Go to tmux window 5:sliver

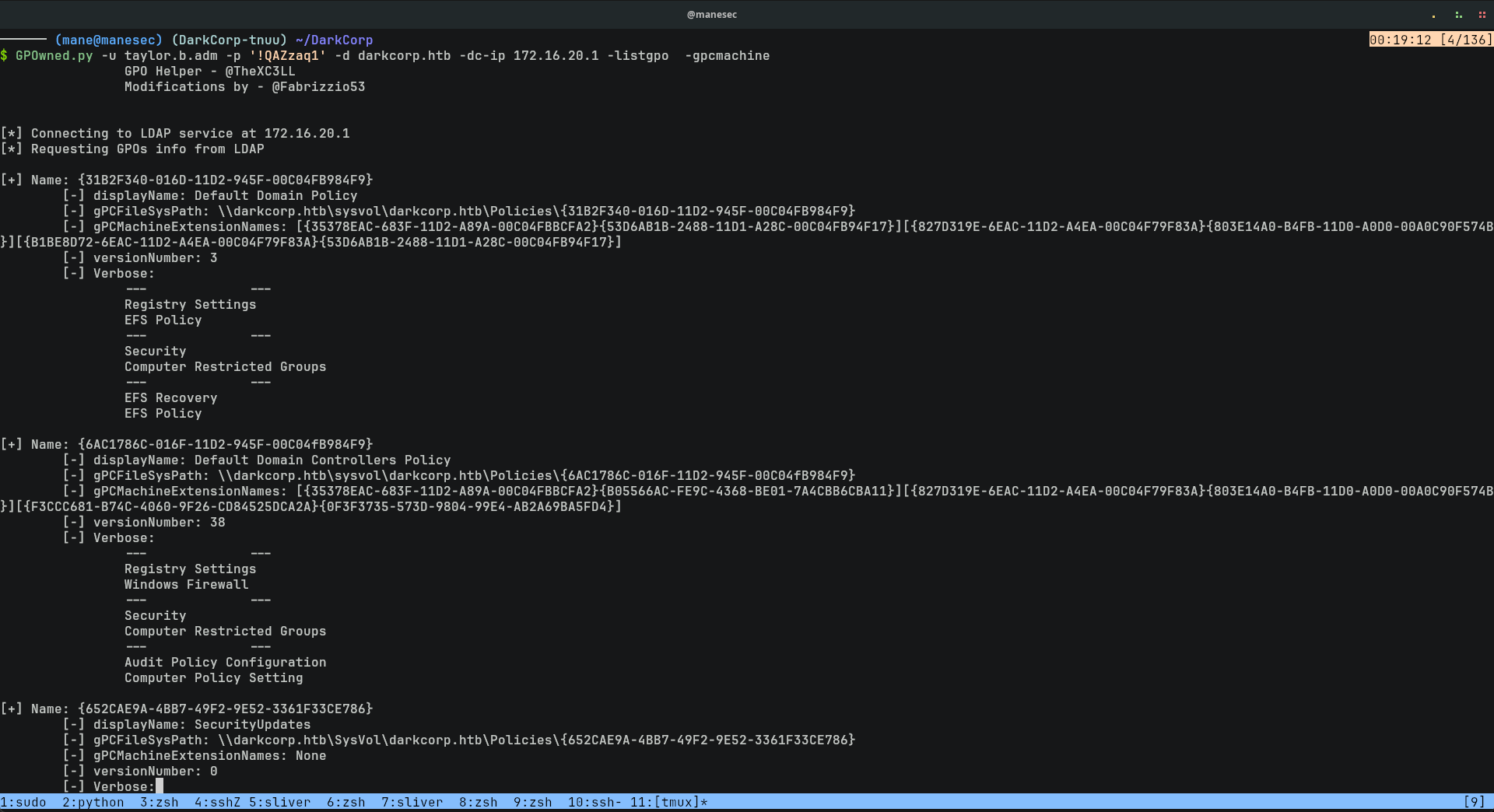coord(279,802)
